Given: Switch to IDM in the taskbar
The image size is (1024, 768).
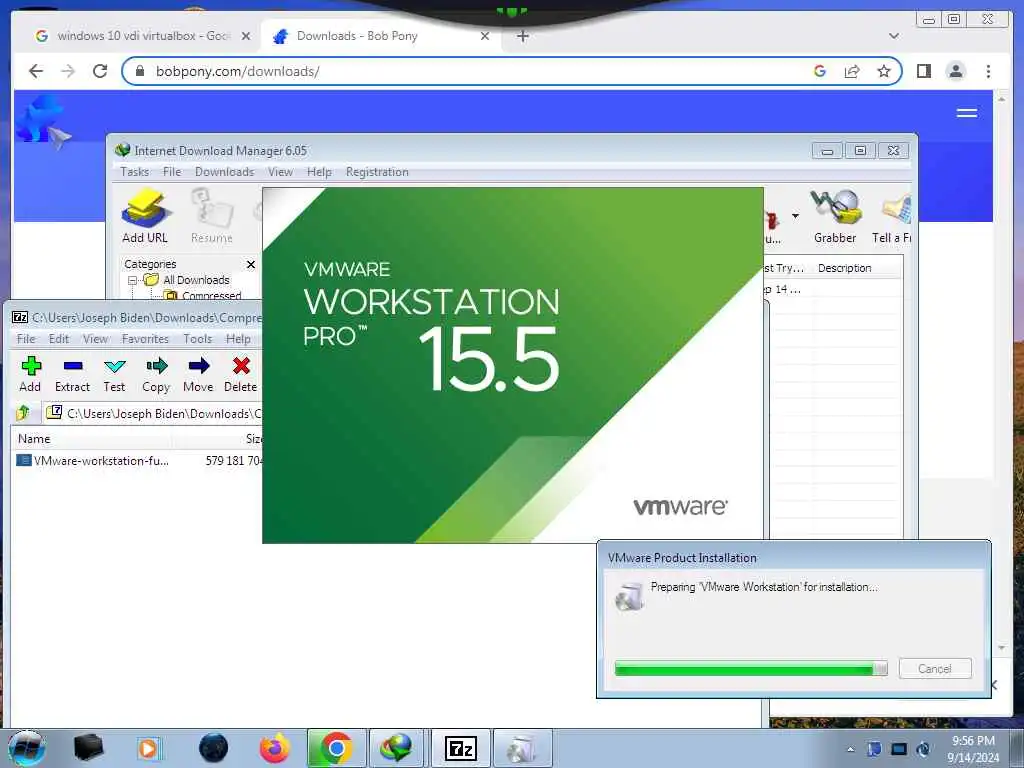Looking at the screenshot, I should (397, 748).
